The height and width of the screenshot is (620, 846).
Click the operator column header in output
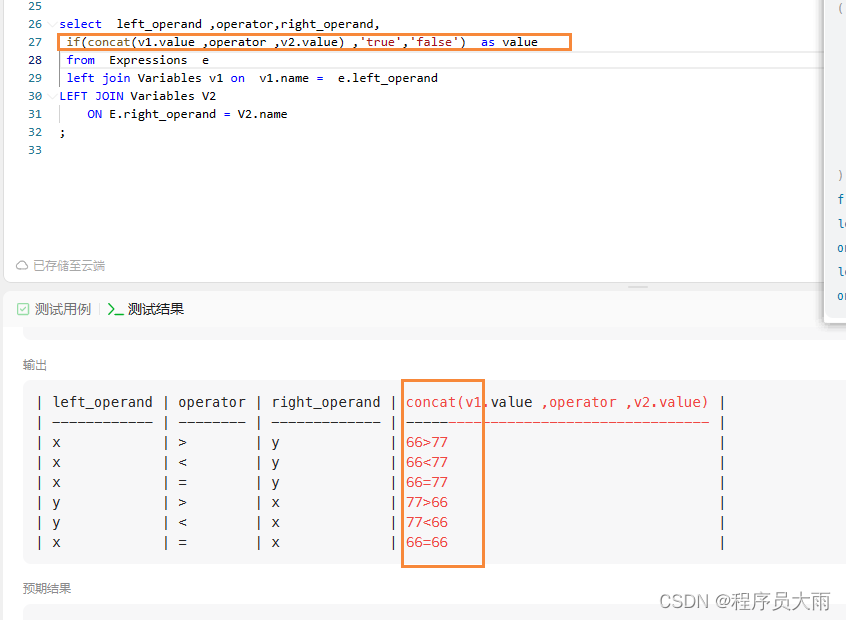coord(212,403)
